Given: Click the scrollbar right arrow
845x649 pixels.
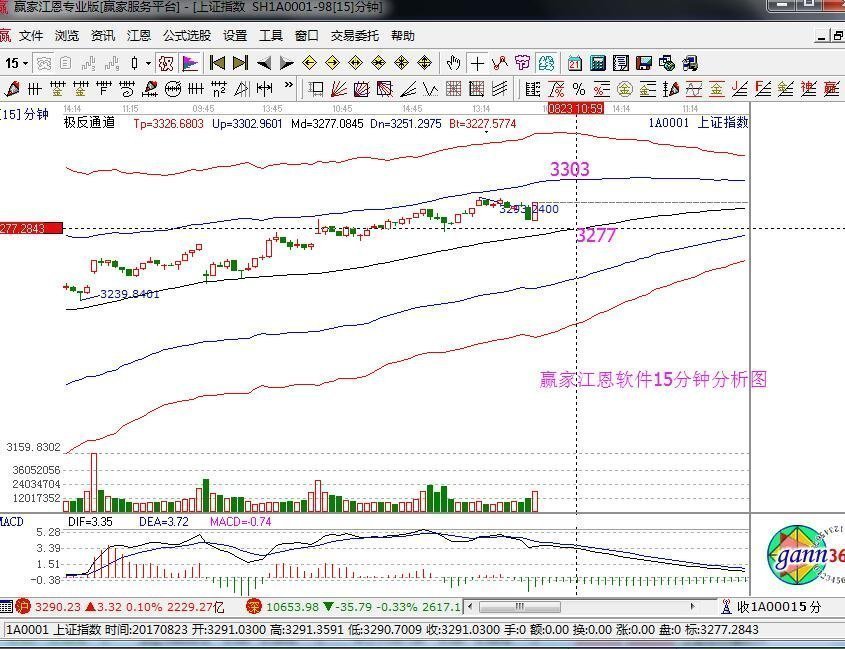Looking at the screenshot, I should pyautogui.click(x=692, y=607).
